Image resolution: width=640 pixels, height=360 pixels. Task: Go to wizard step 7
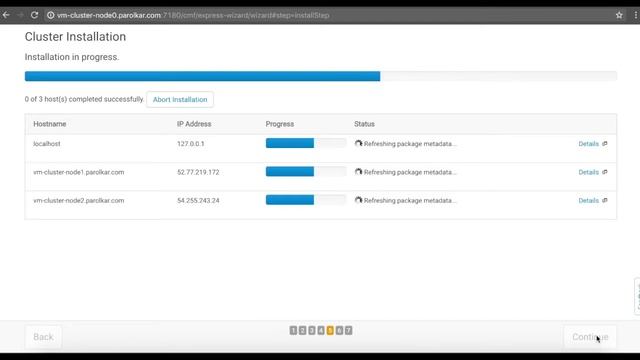coord(348,330)
